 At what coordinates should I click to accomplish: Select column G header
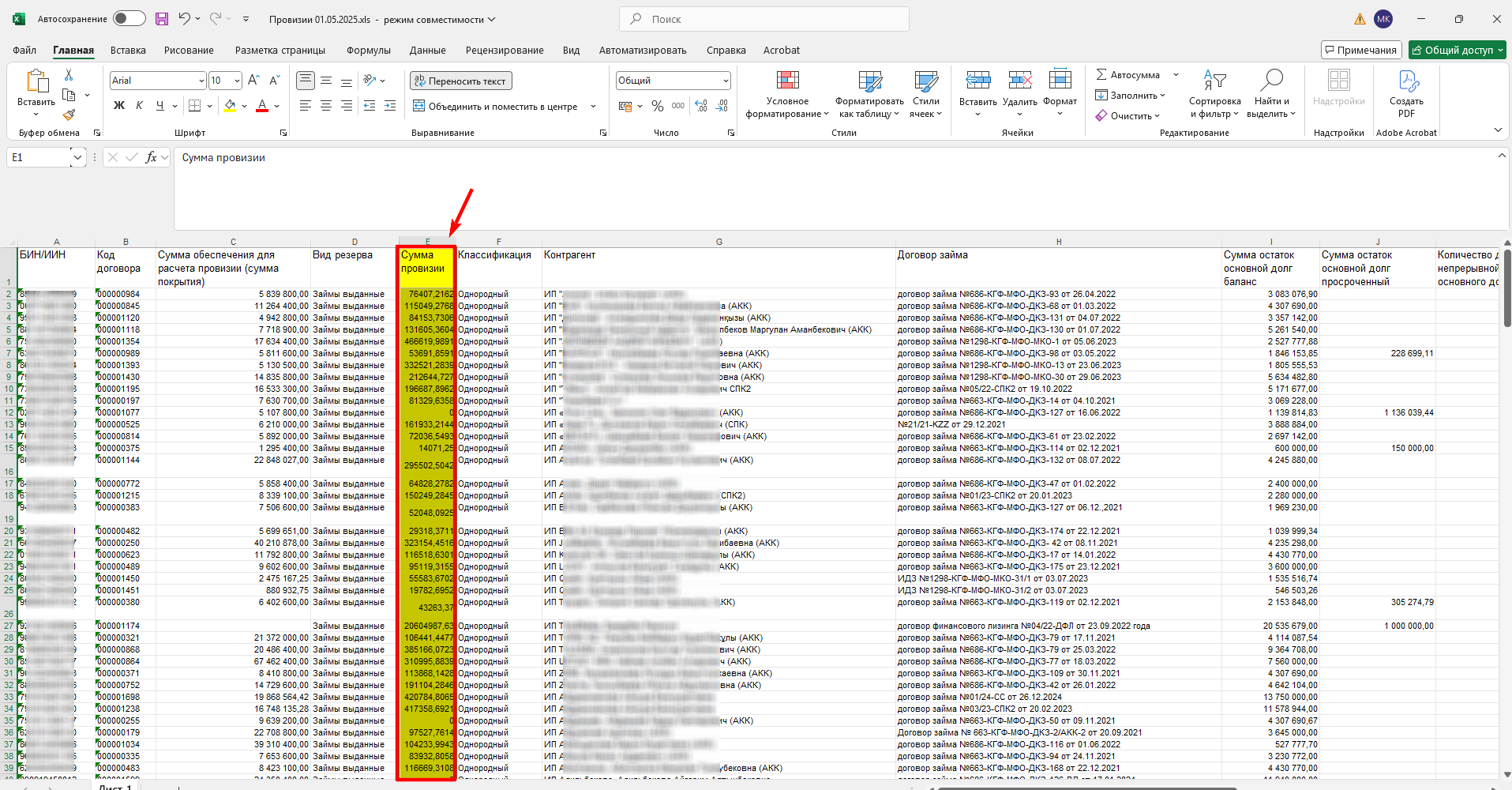click(718, 242)
